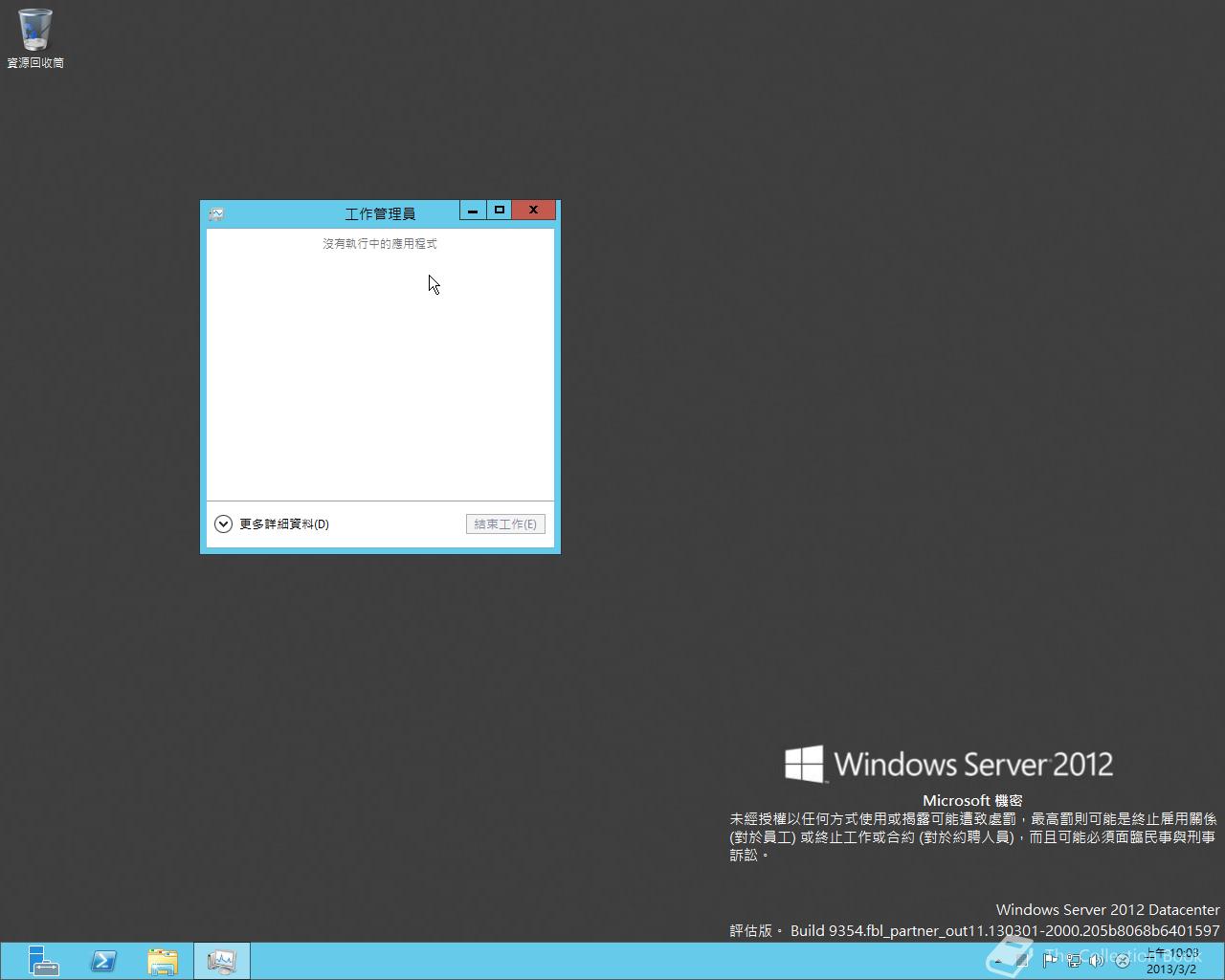Open the Recycle Bin desktop icon
This screenshot has height=980, width=1225.
(x=35, y=38)
